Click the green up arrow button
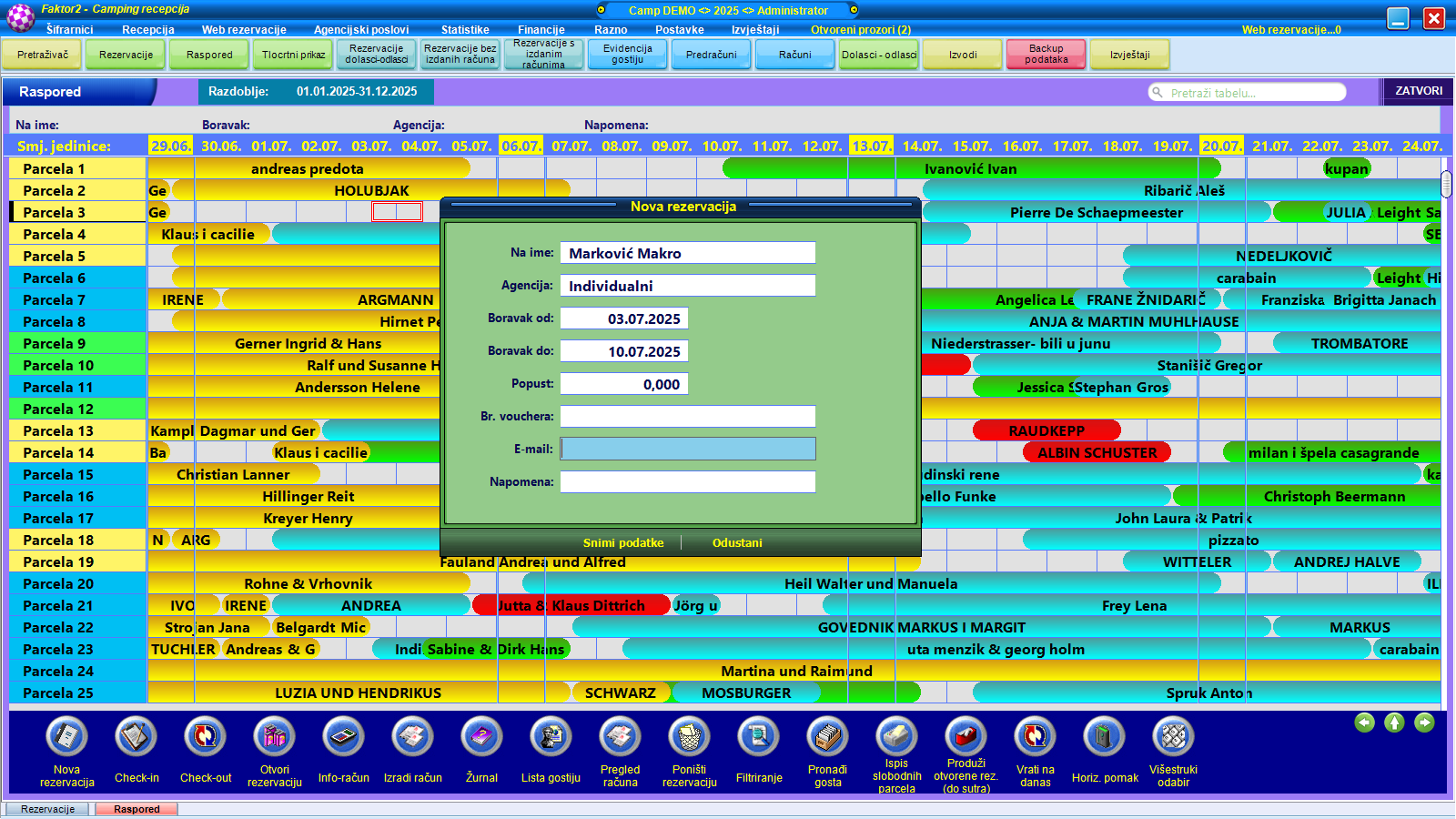 click(1394, 723)
